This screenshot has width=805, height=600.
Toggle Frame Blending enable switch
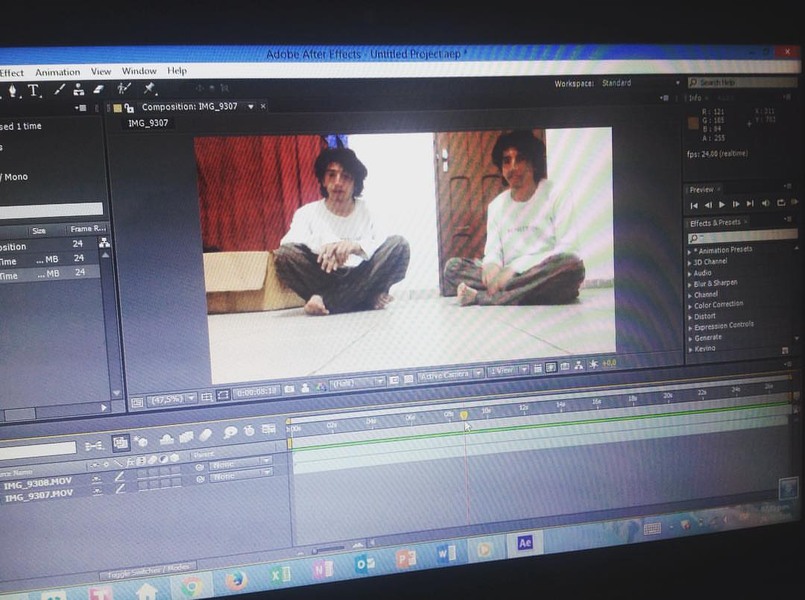point(186,437)
